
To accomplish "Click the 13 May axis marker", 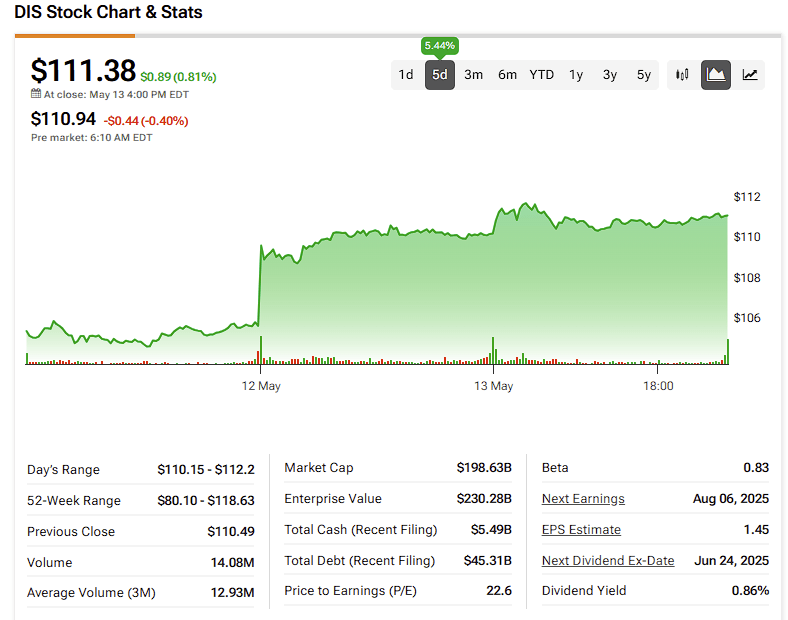I will [x=494, y=386].
